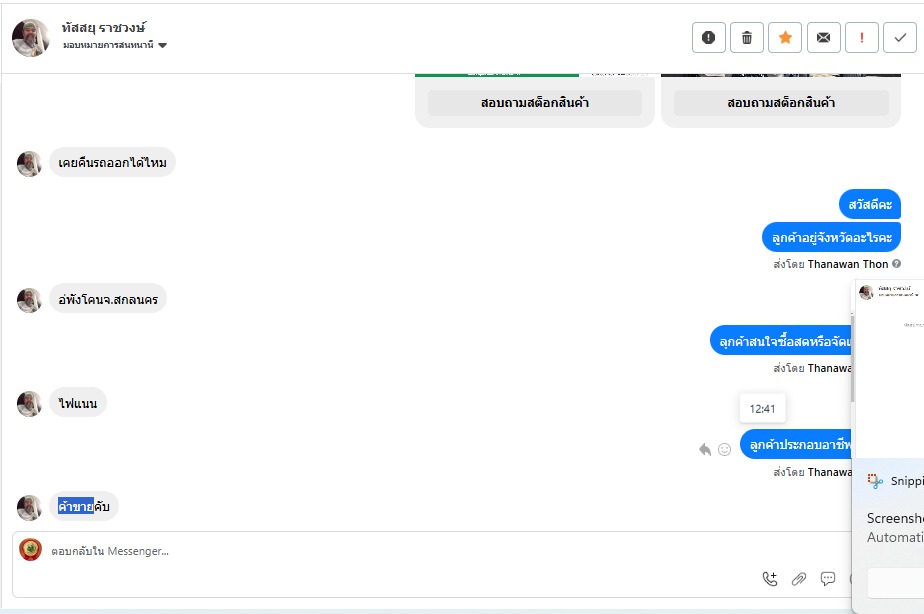924x614 pixels.
Task: Flag conversation with red exclamation icon
Action: tap(861, 38)
